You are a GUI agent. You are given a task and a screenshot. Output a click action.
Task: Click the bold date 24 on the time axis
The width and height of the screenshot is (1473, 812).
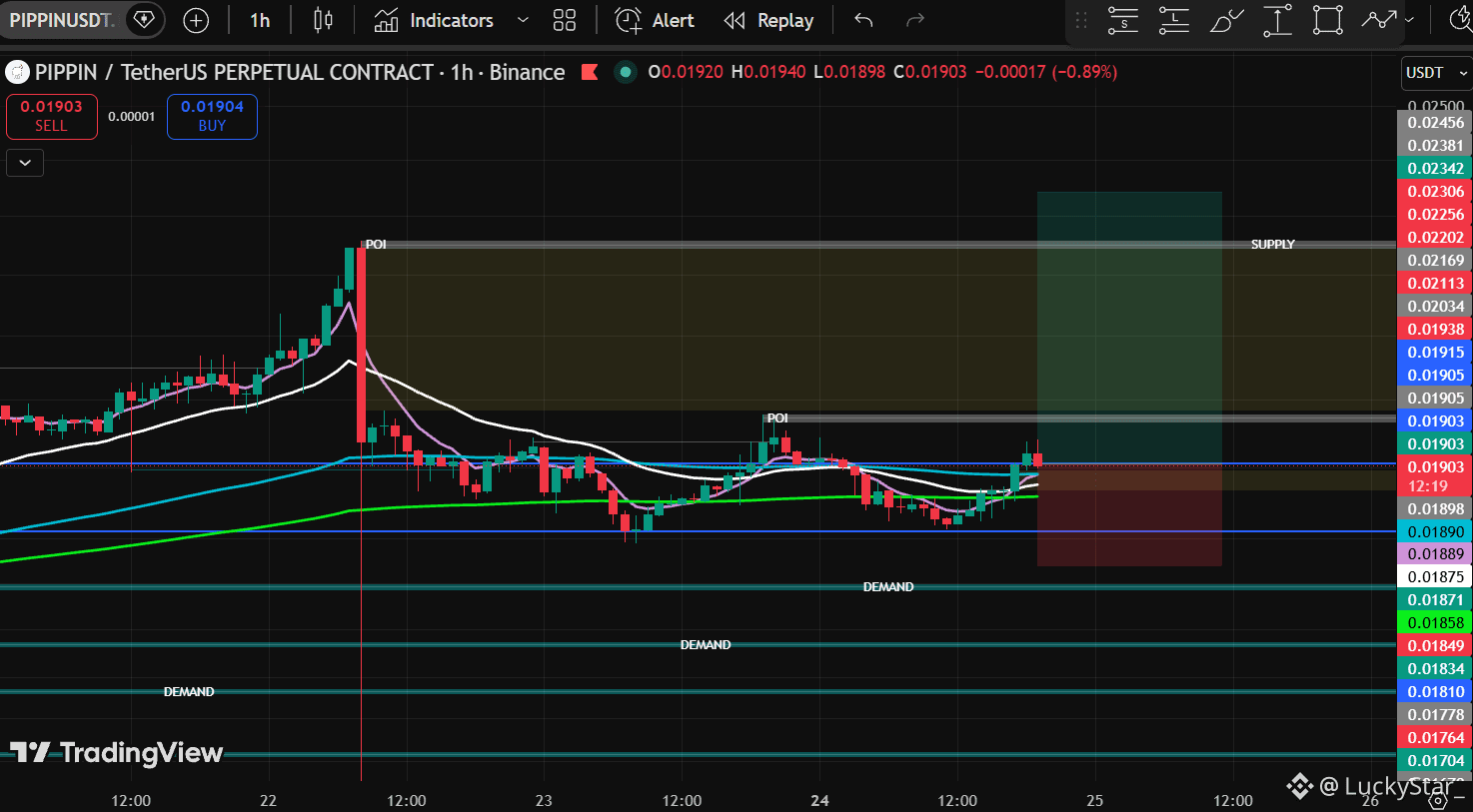(x=819, y=801)
